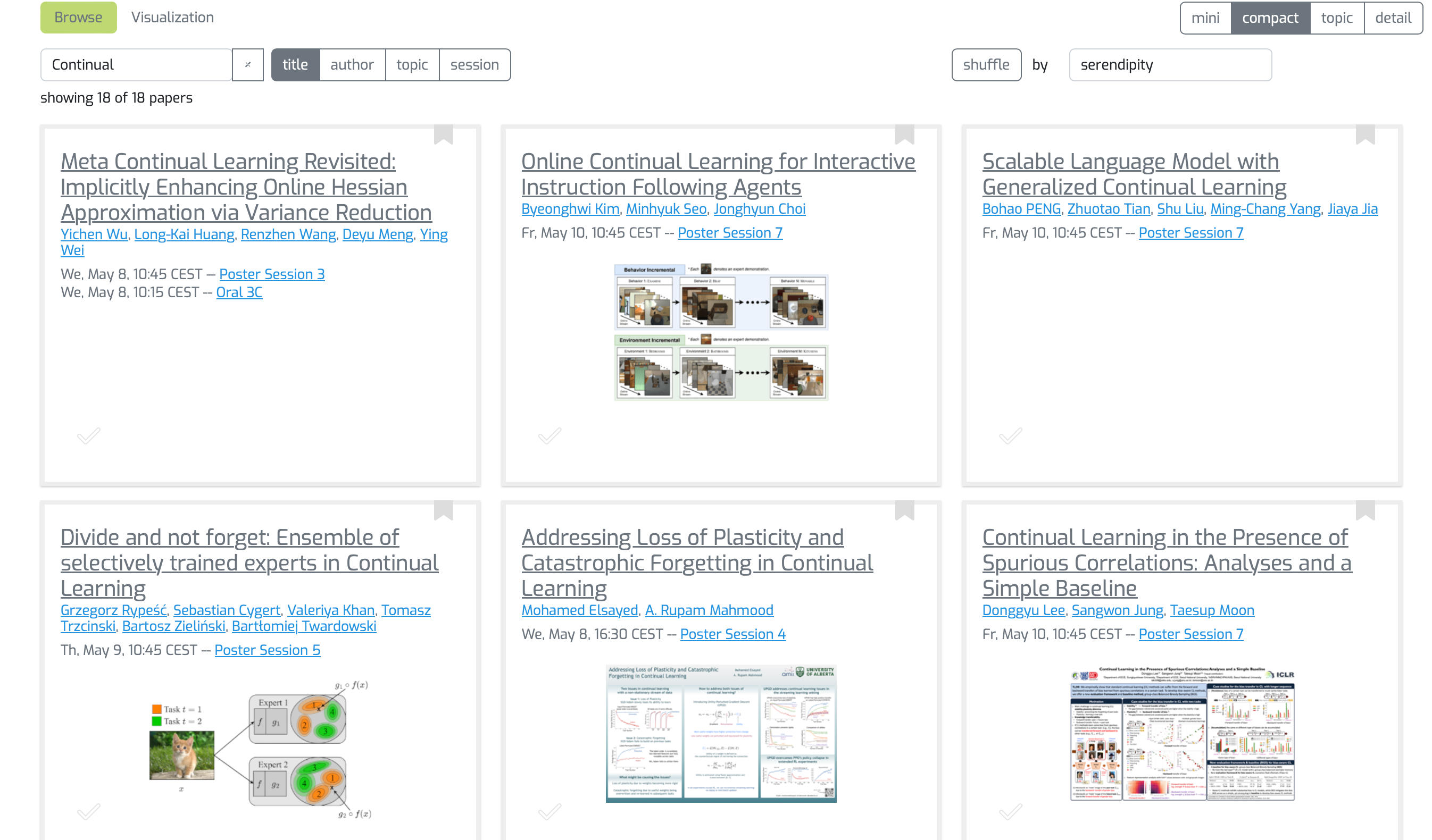1432x840 pixels.
Task: Switch to the Visualization tab
Action: point(172,18)
